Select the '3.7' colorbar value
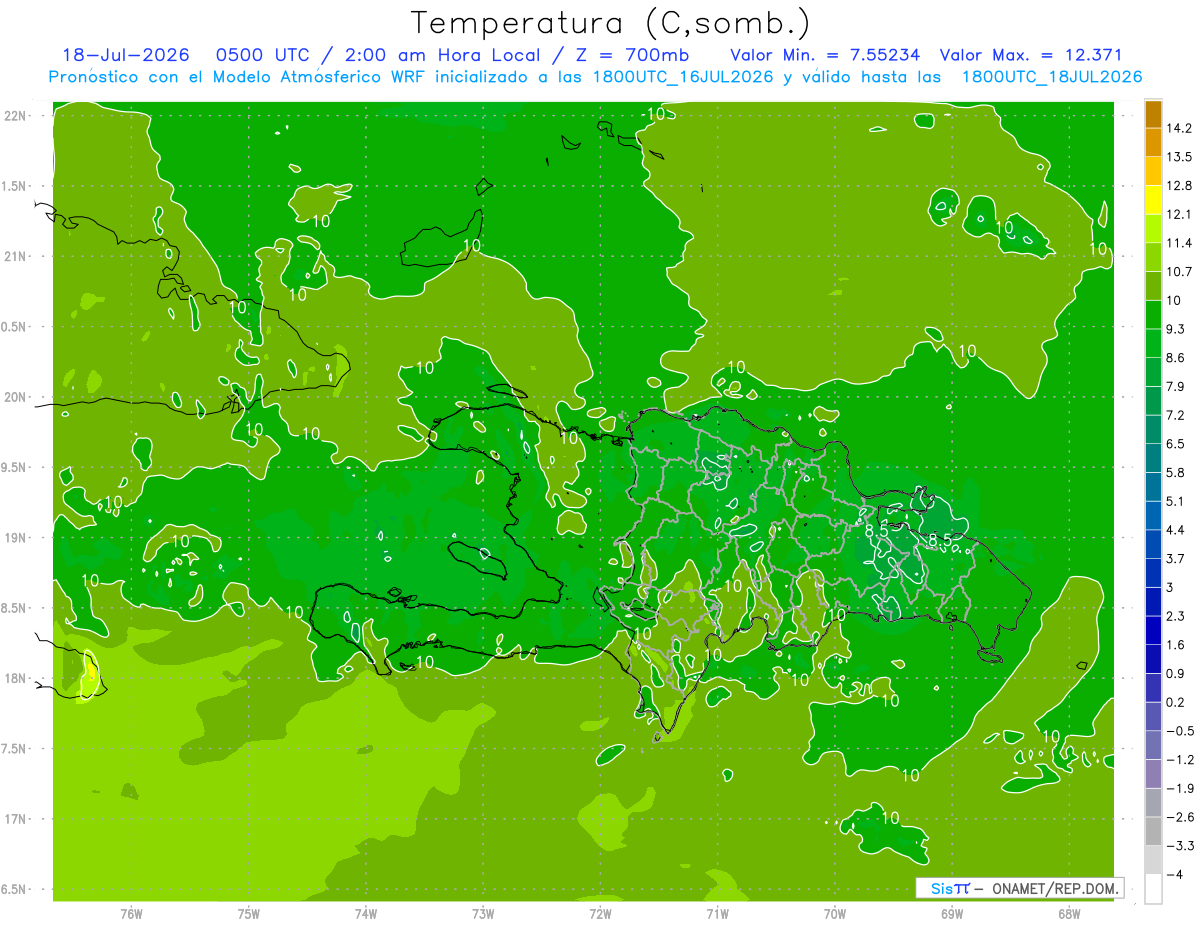The width and height of the screenshot is (1200, 927). point(1176,559)
